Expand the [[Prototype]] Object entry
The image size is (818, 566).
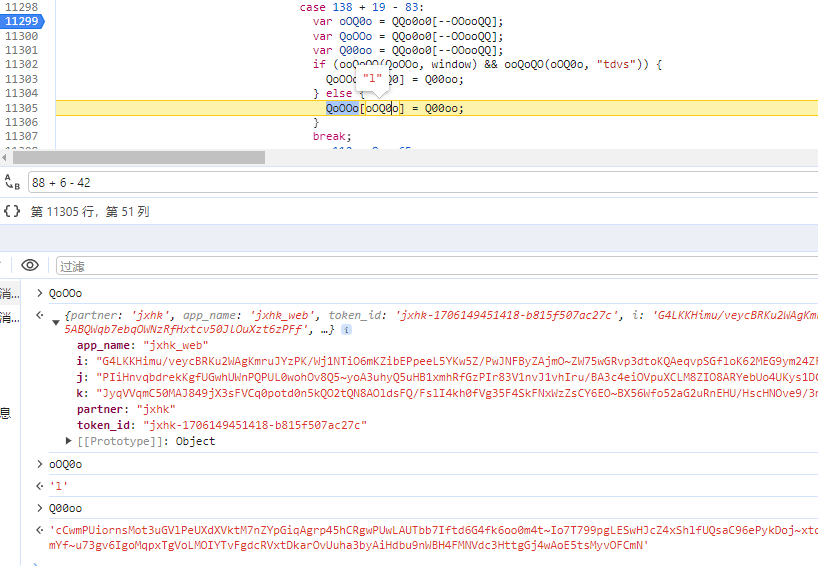[69, 441]
